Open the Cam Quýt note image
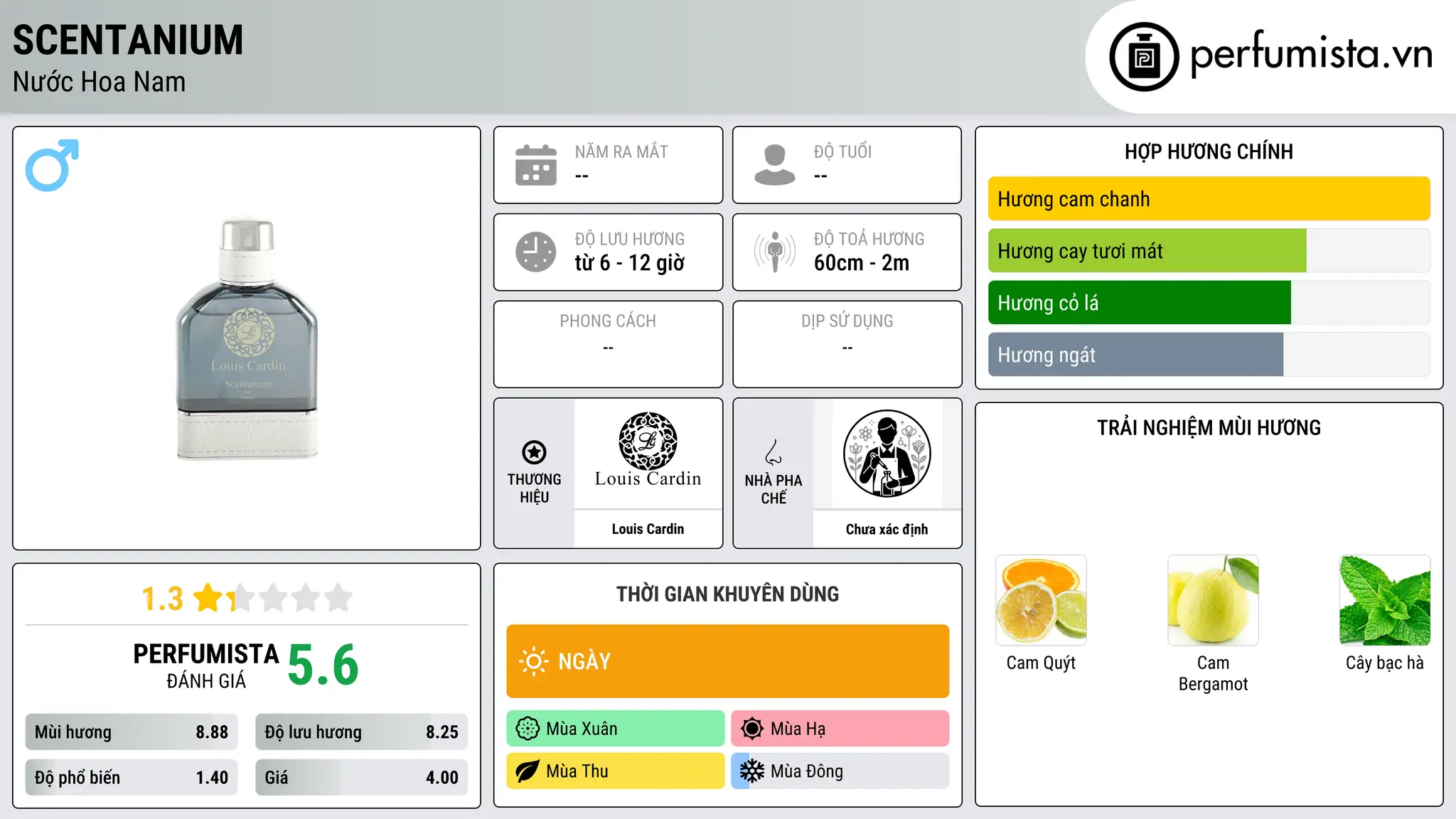Screen dimensions: 1456x819 point(1041,600)
